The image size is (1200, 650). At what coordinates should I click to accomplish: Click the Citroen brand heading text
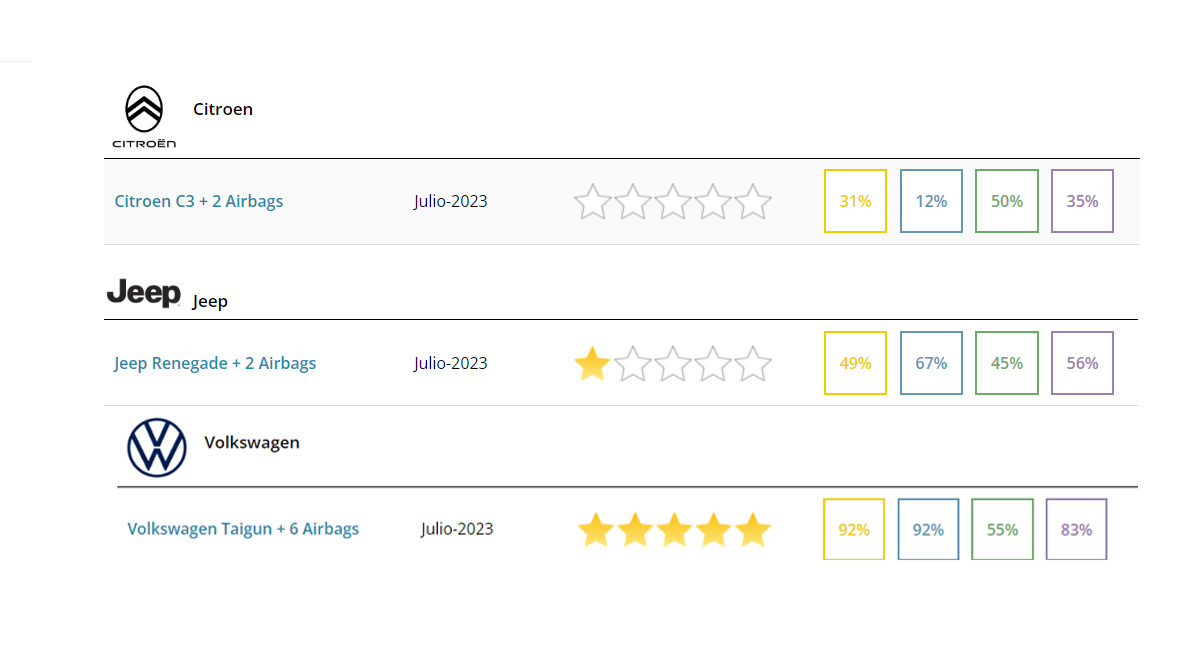click(x=223, y=109)
